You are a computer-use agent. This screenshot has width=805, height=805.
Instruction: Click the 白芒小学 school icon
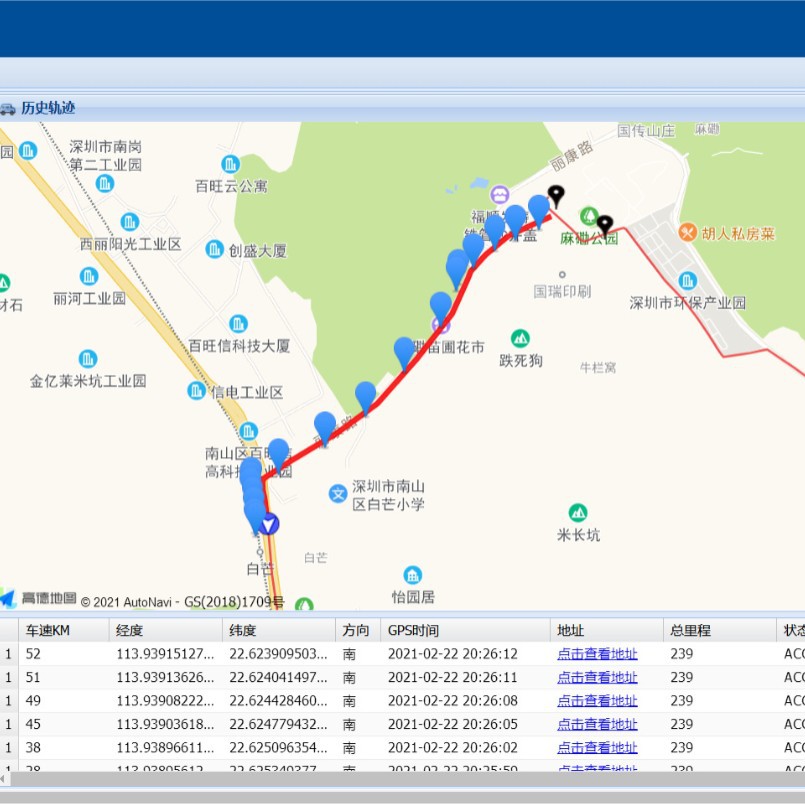tap(338, 494)
